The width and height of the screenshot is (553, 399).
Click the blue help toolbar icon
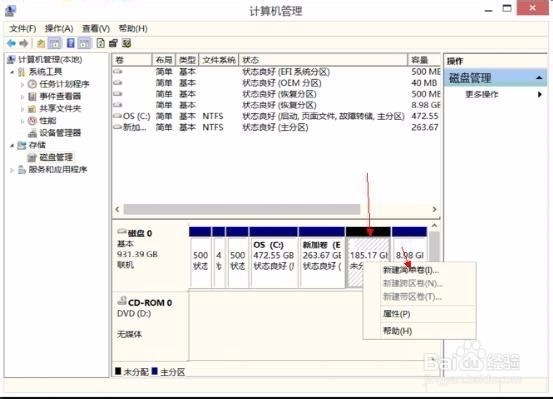point(71,43)
